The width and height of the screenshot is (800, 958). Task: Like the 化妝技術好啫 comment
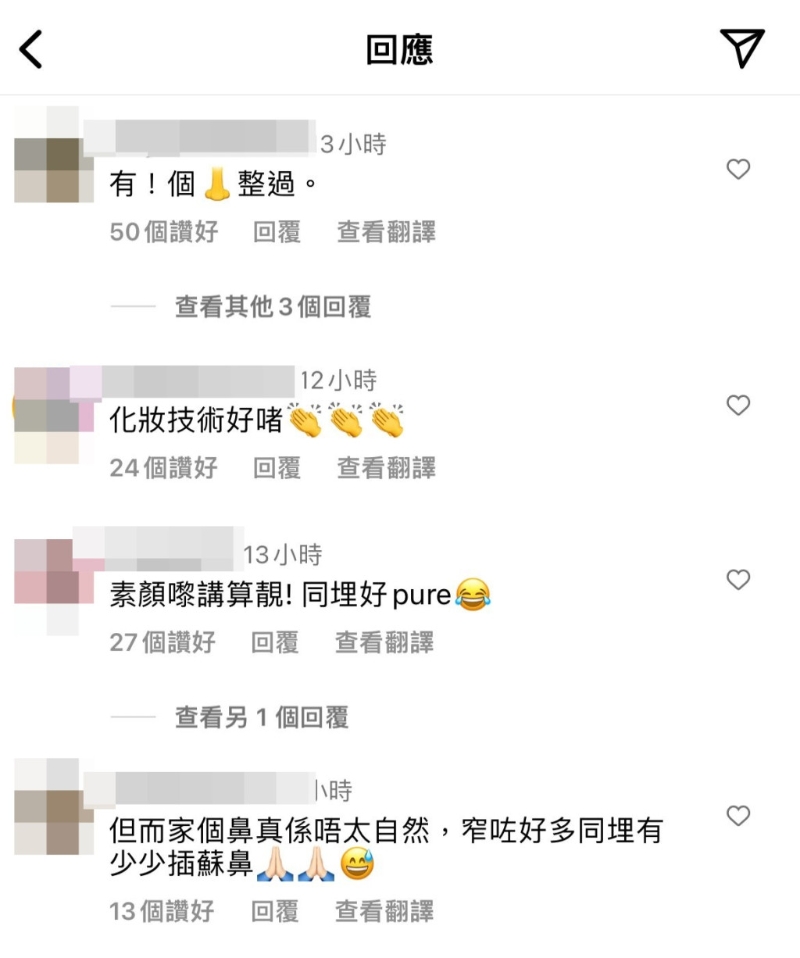[738, 404]
